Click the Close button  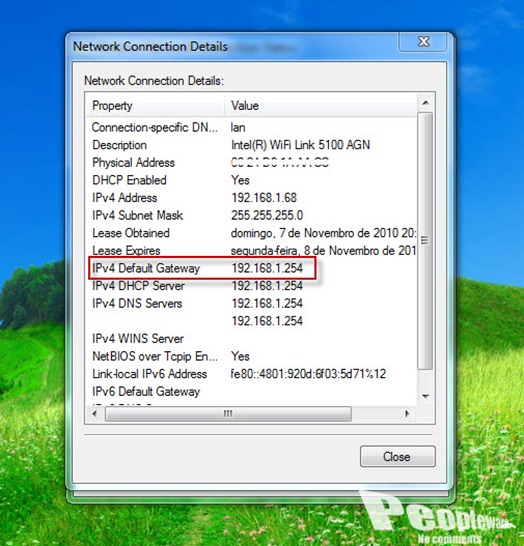pyautogui.click(x=398, y=456)
